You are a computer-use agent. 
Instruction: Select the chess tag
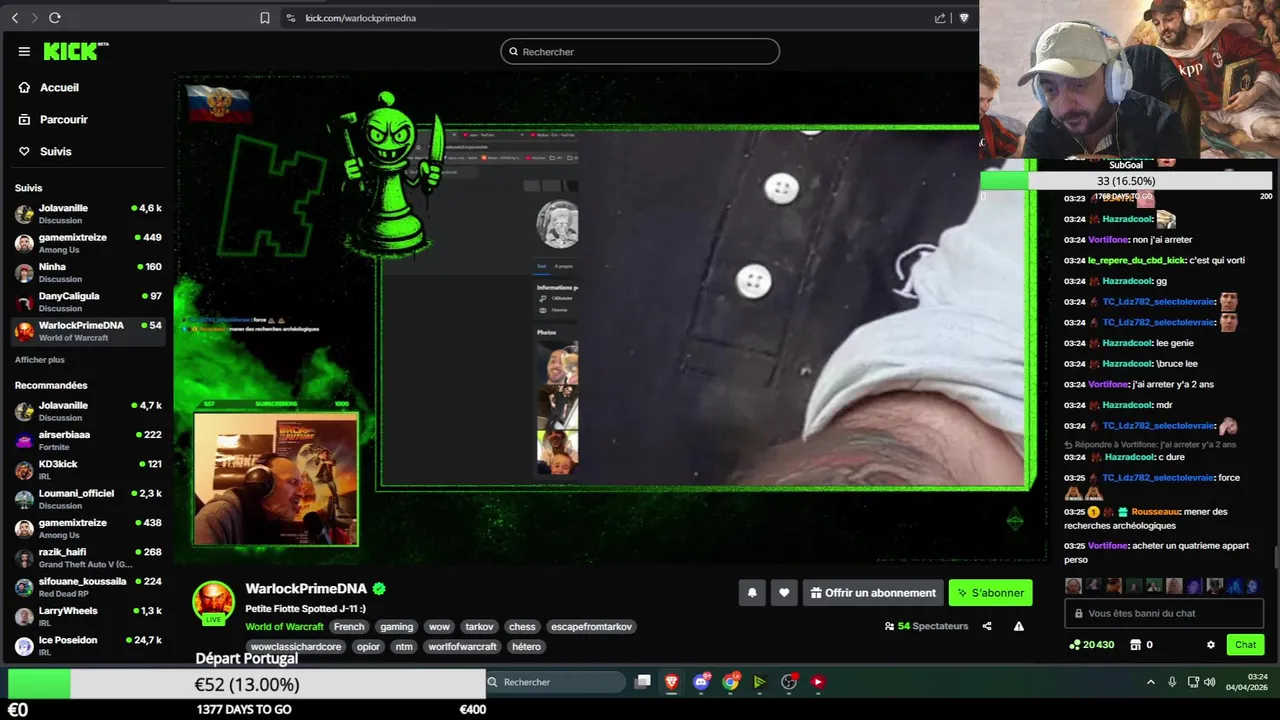tap(522, 627)
